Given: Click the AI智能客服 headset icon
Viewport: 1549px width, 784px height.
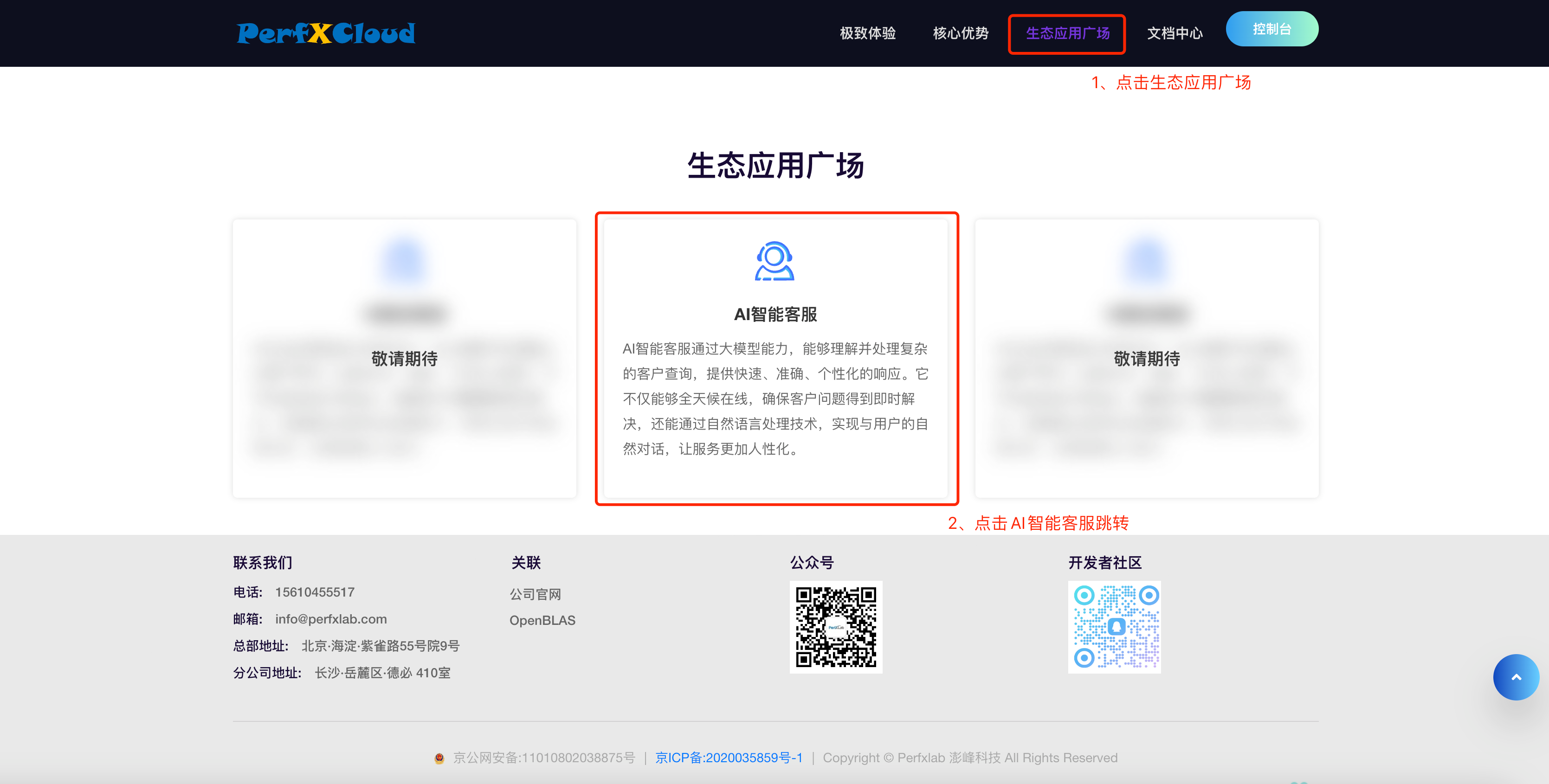Looking at the screenshot, I should click(774, 261).
